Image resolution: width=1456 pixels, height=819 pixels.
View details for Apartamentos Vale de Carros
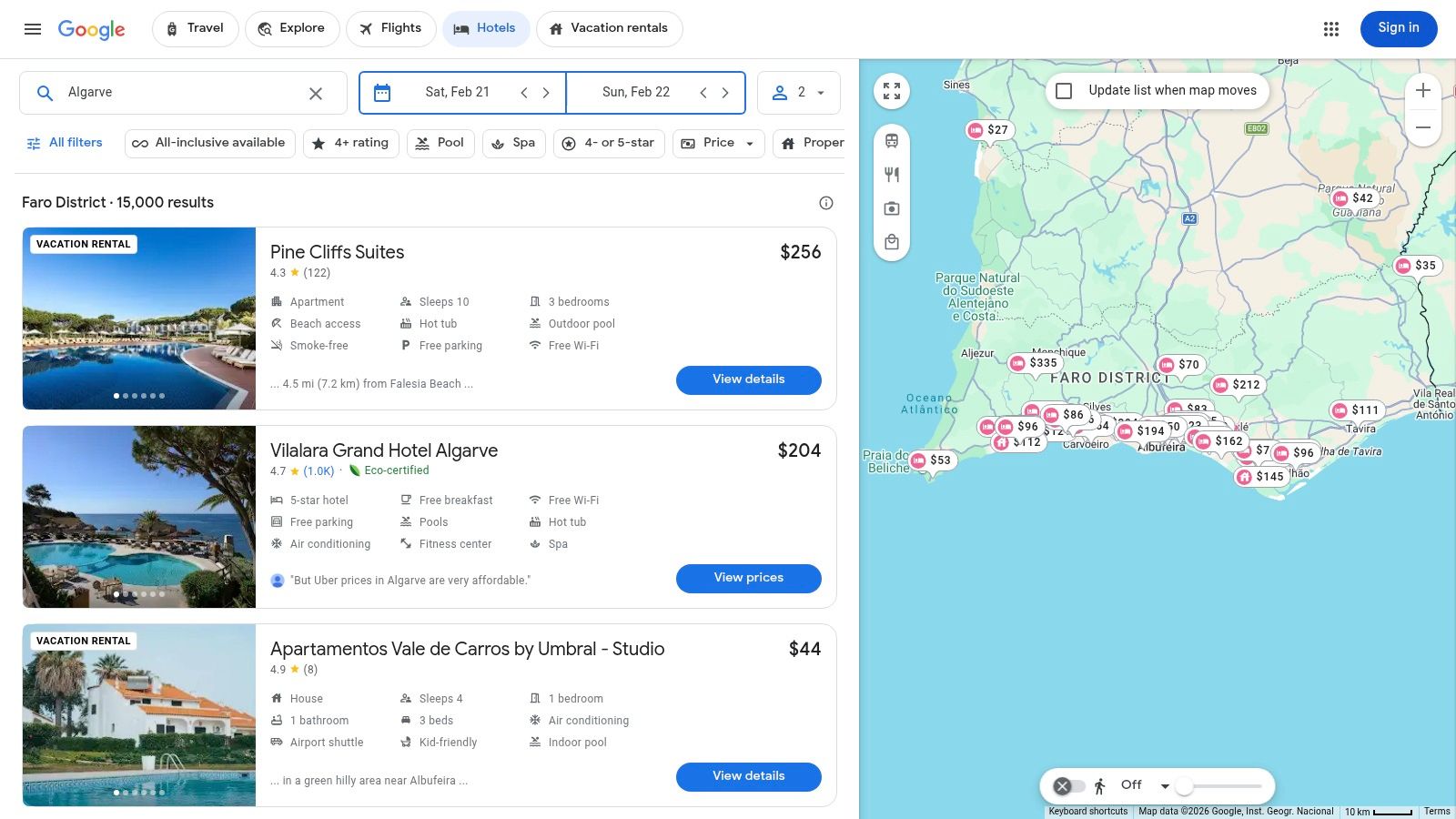tap(749, 777)
